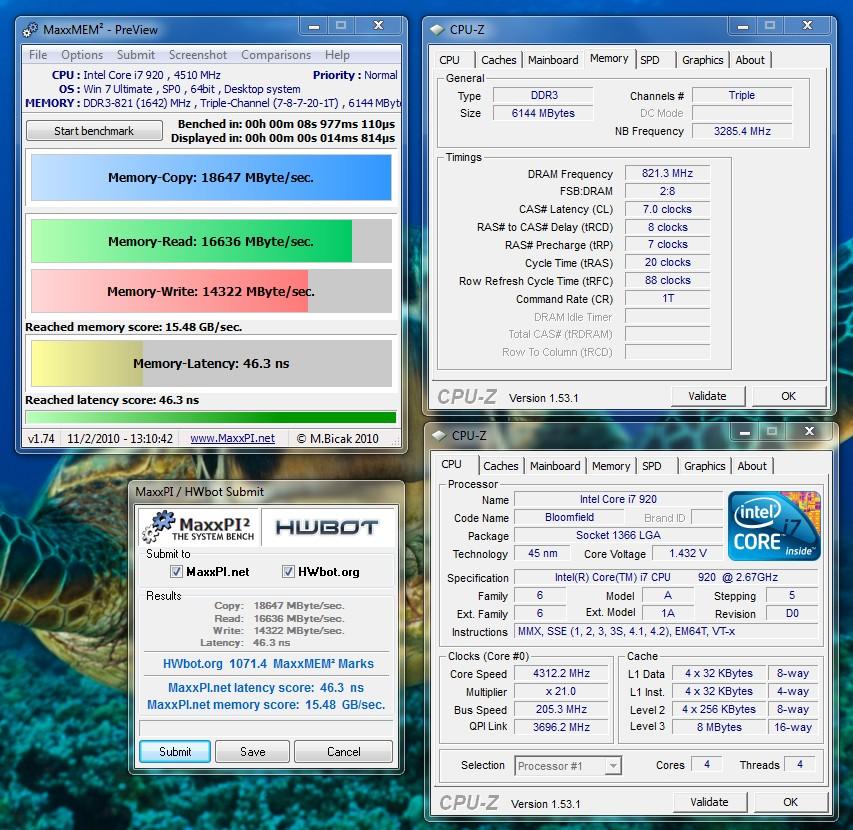The width and height of the screenshot is (853, 830).
Task: Click the MaxxMEM gear icon in title bar
Action: click(x=30, y=30)
